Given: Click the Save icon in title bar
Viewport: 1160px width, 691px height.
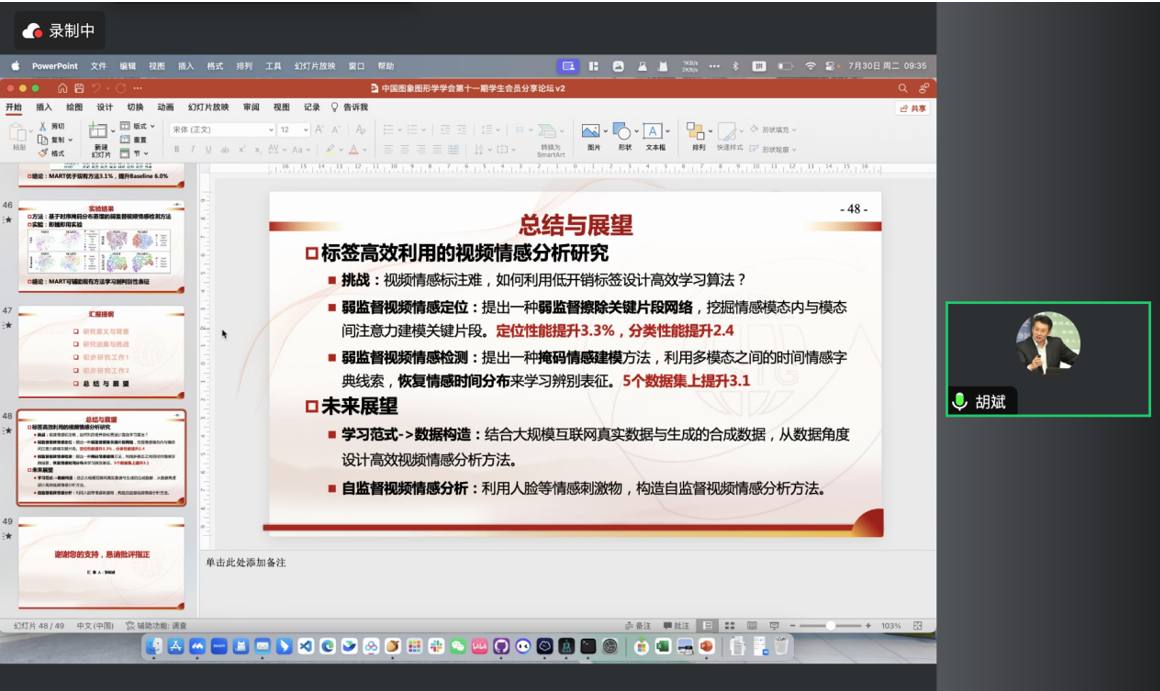Looking at the screenshot, I should 79,88.
